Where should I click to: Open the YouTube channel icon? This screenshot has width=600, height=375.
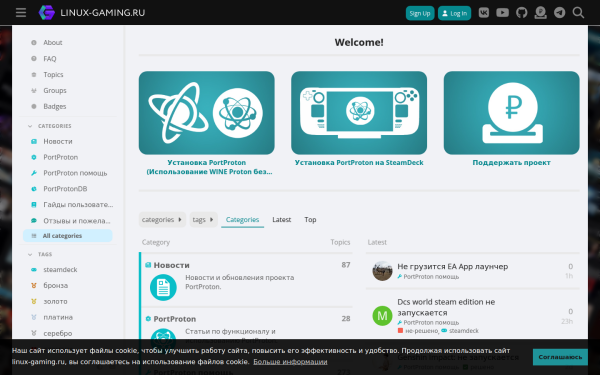[502, 13]
